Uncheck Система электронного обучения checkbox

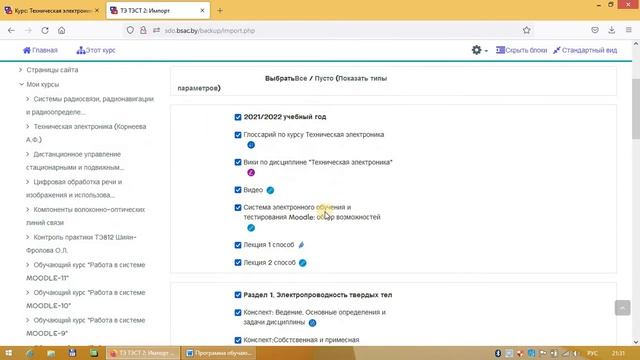coord(238,208)
